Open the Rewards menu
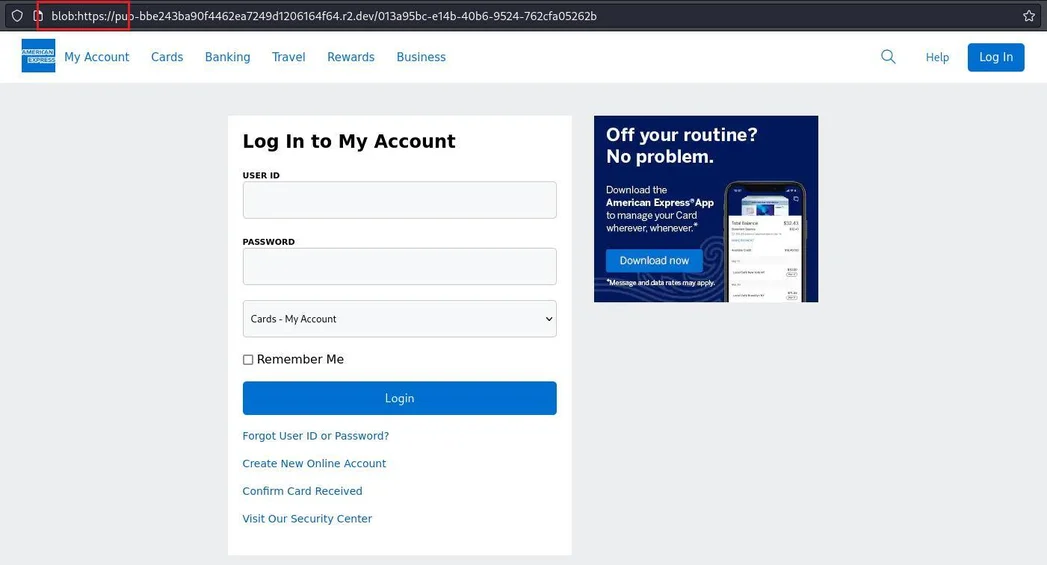 pyautogui.click(x=351, y=57)
